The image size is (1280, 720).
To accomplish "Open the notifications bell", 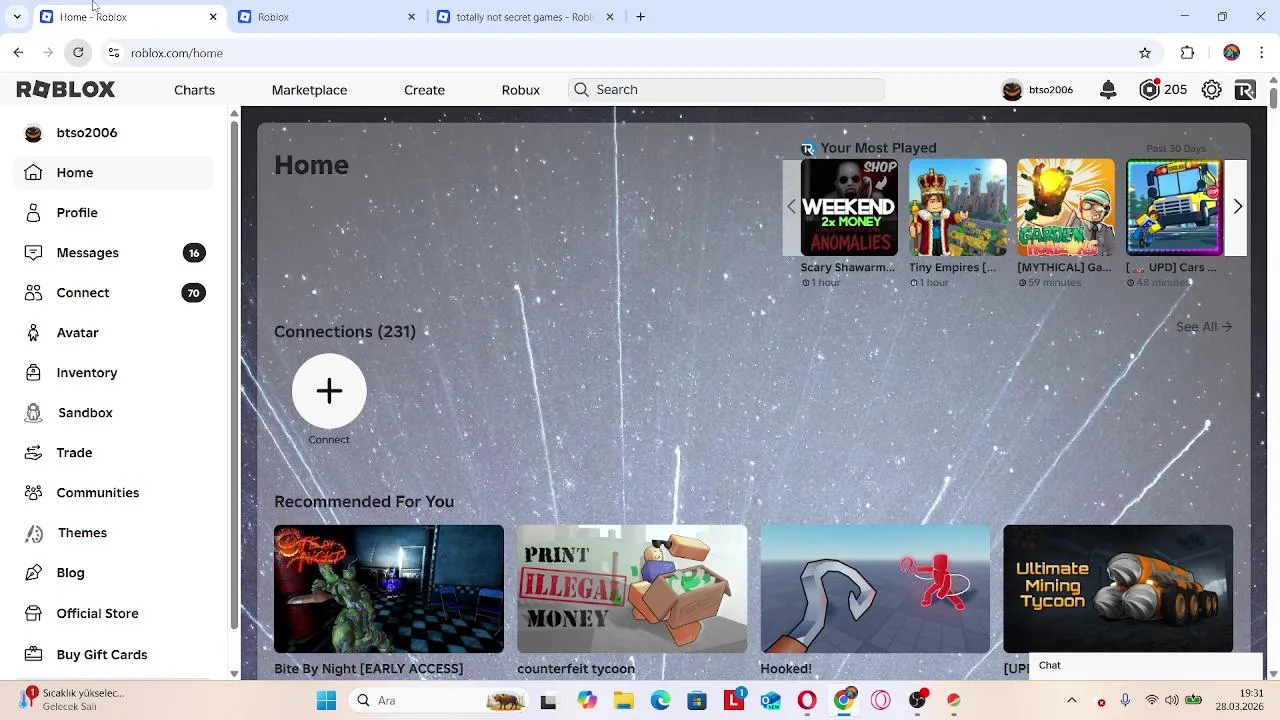I will [x=1108, y=90].
